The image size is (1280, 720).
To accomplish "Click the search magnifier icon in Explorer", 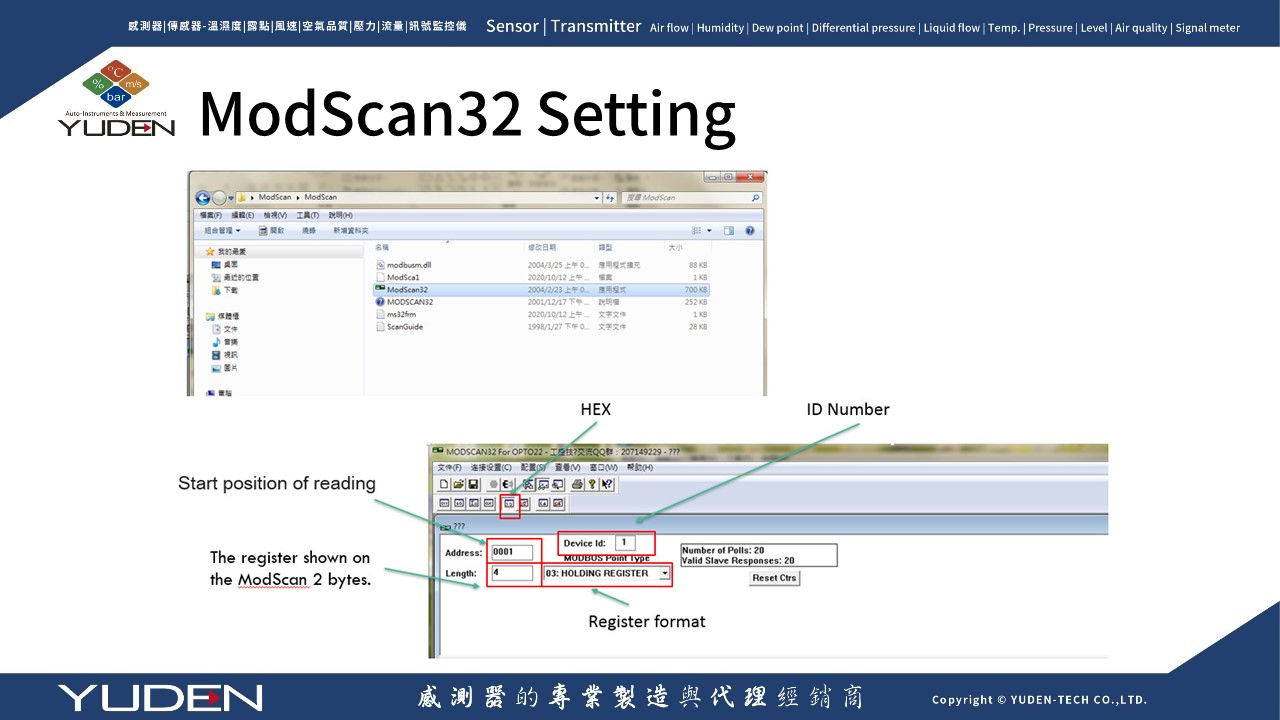I will (x=755, y=198).
